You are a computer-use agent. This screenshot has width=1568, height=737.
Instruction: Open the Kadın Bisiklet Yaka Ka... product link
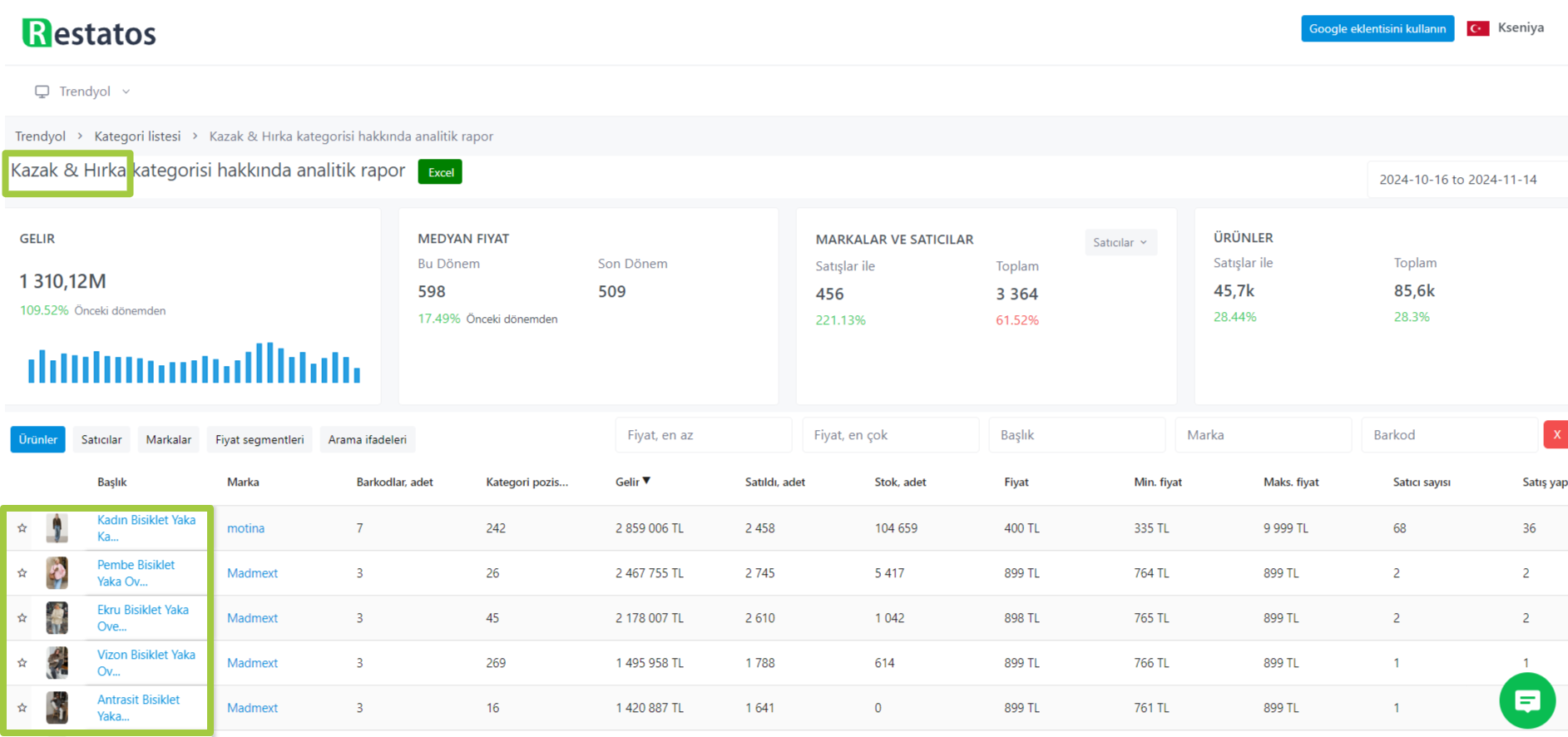(146, 528)
